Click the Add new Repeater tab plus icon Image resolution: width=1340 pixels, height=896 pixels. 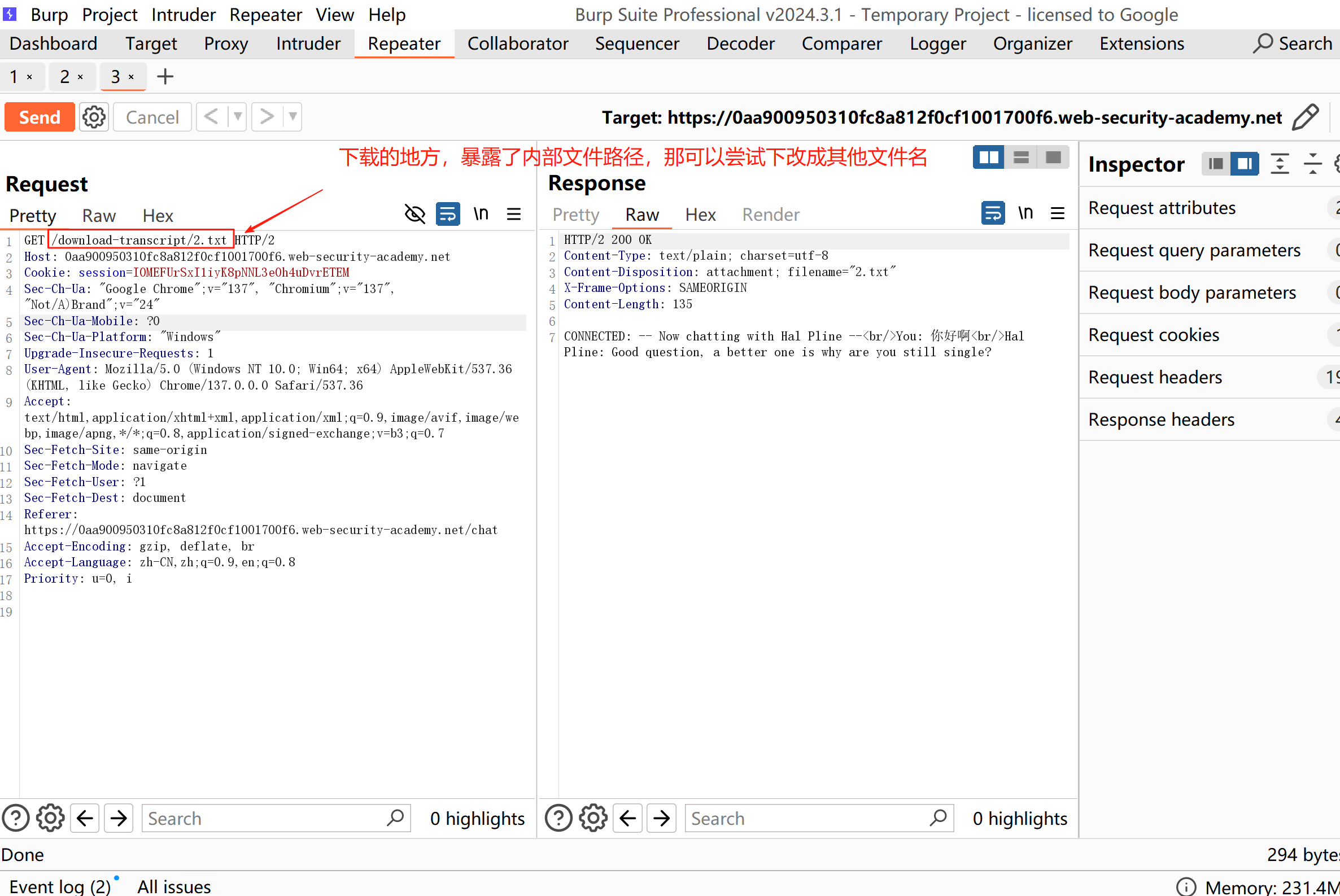pos(165,77)
